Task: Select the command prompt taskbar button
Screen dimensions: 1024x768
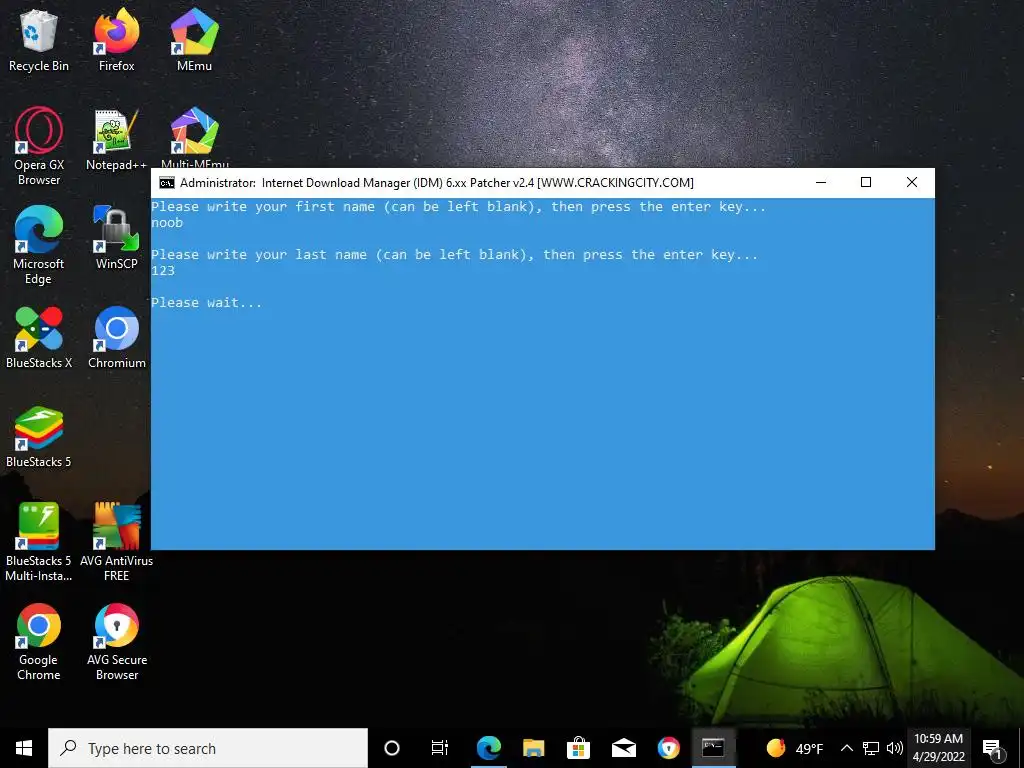Action: coord(712,748)
